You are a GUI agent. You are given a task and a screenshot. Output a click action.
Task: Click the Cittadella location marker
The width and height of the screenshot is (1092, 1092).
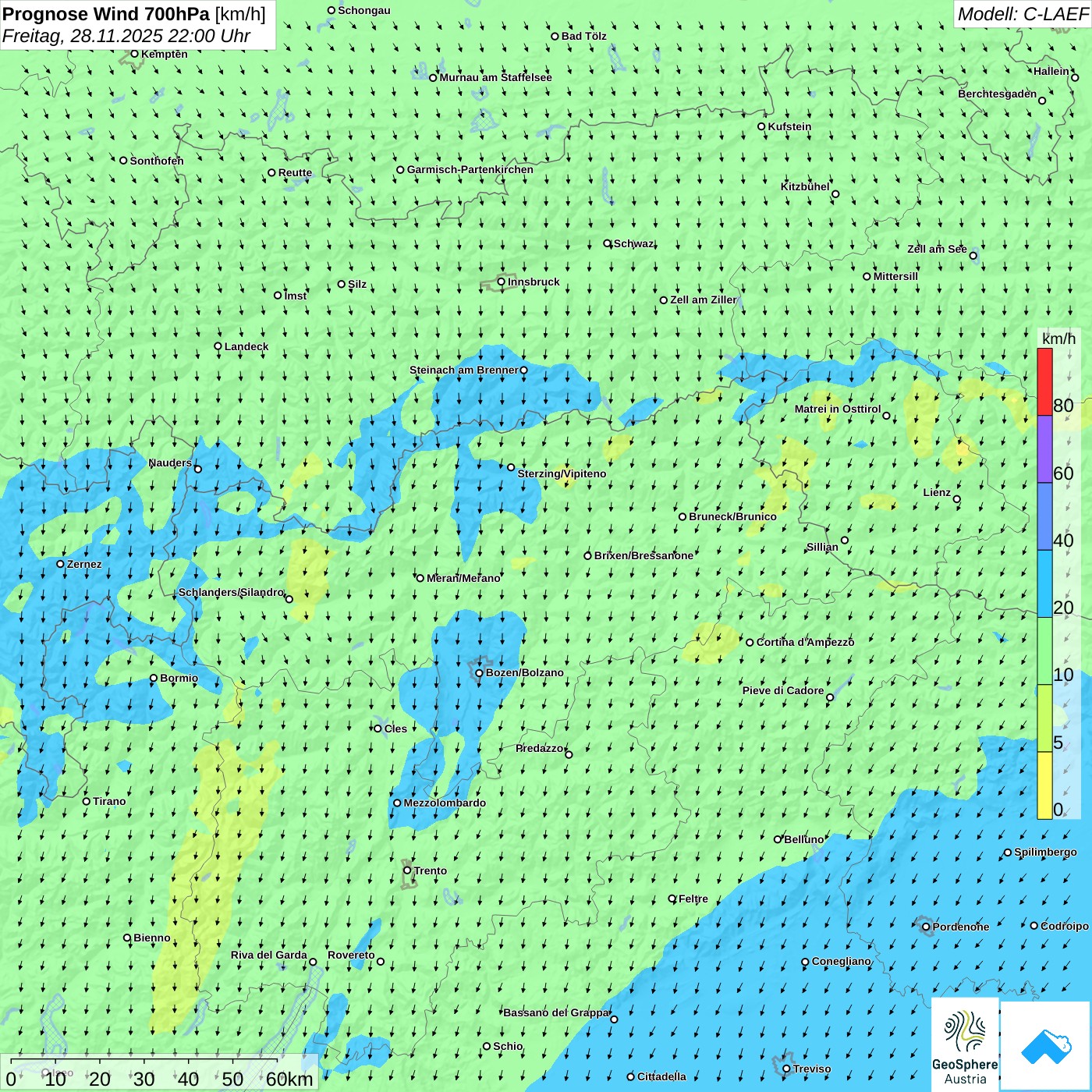pos(631,1076)
